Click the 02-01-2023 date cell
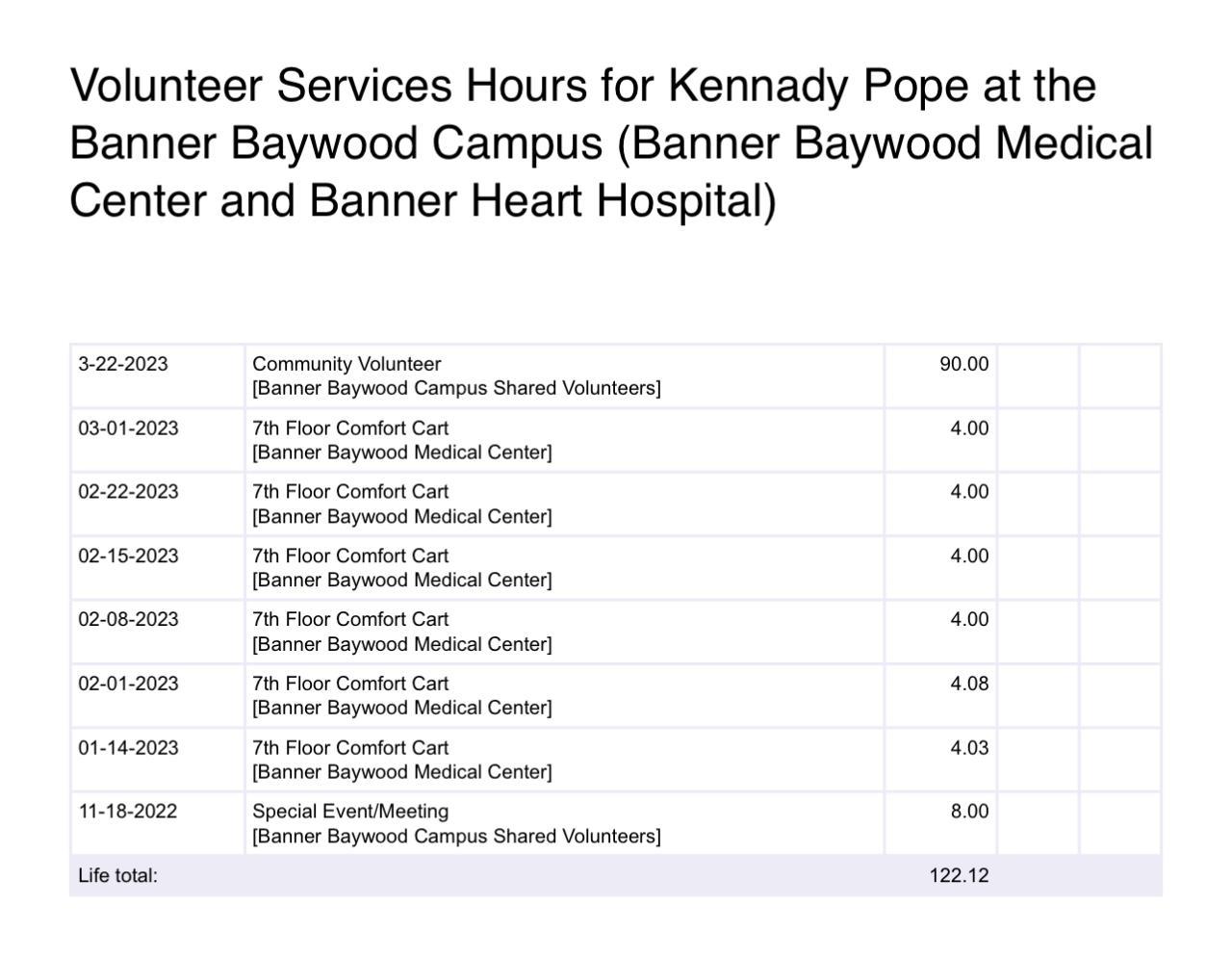The height and width of the screenshot is (957, 1232). (x=128, y=684)
